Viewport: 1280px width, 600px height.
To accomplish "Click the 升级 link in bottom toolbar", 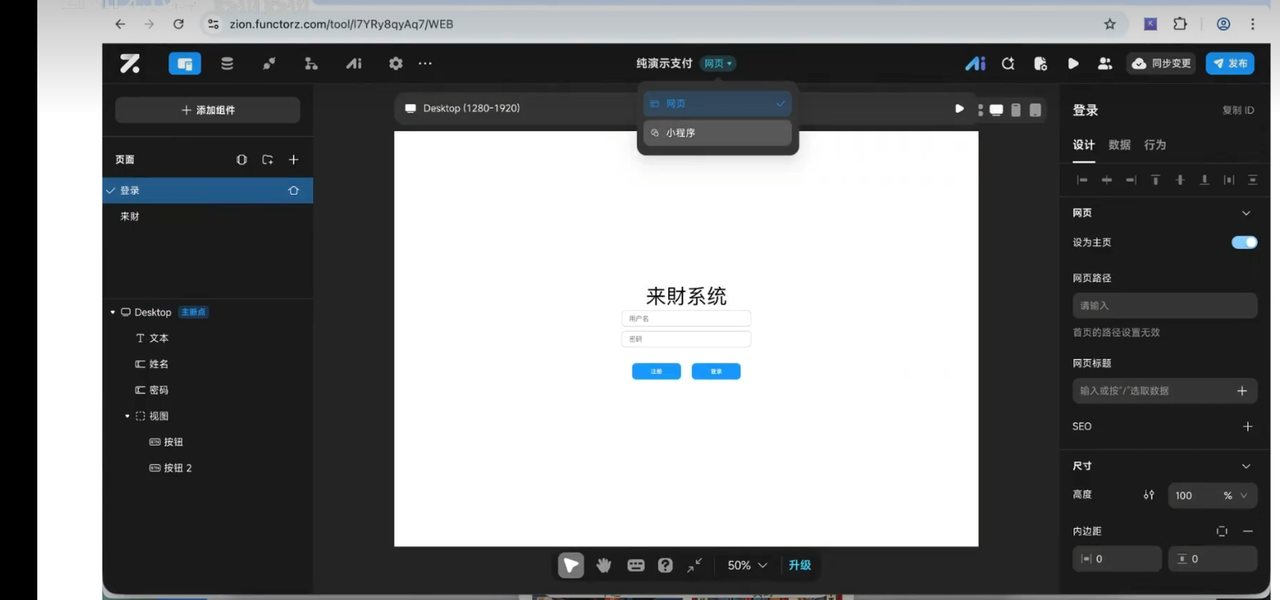I will [x=799, y=565].
